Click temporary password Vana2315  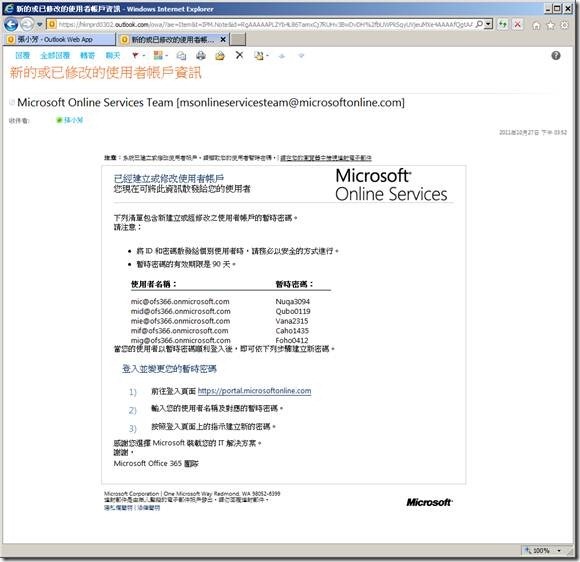click(292, 321)
